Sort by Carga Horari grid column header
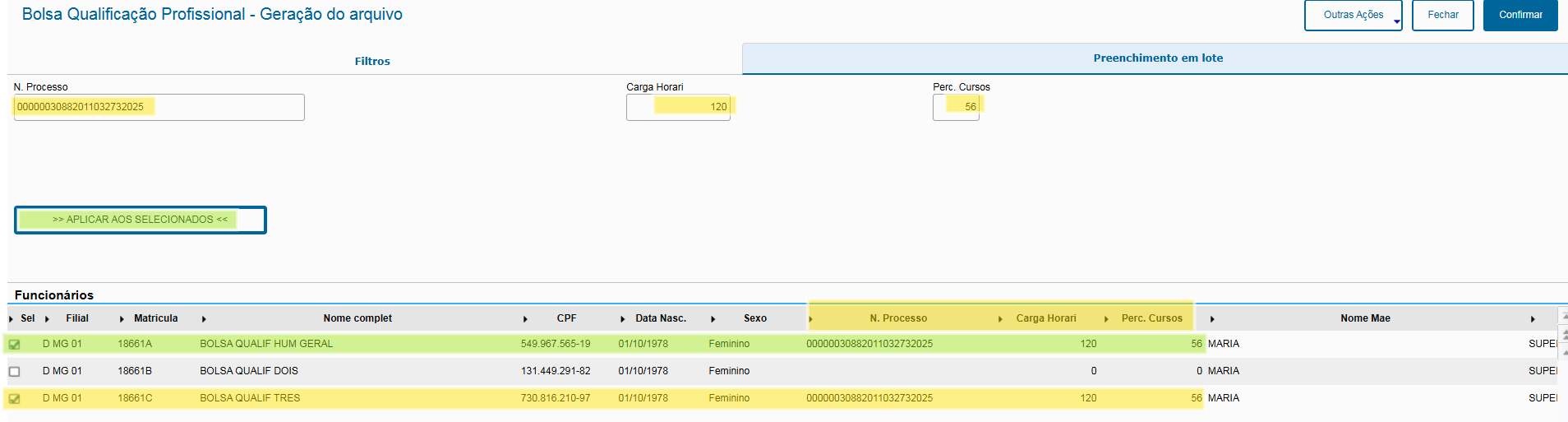This screenshot has width=1568, height=422. (1045, 318)
